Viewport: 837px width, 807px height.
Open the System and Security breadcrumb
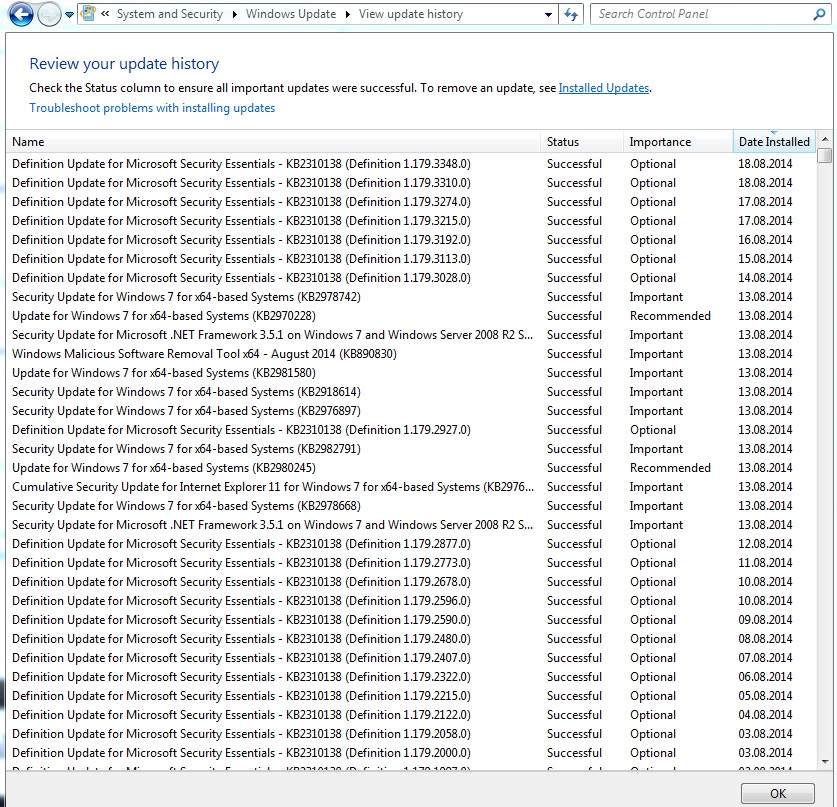[170, 14]
